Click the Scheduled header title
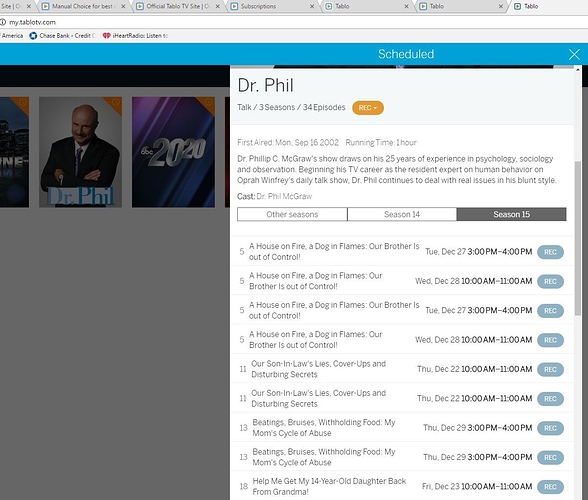588x500 pixels. [x=406, y=54]
